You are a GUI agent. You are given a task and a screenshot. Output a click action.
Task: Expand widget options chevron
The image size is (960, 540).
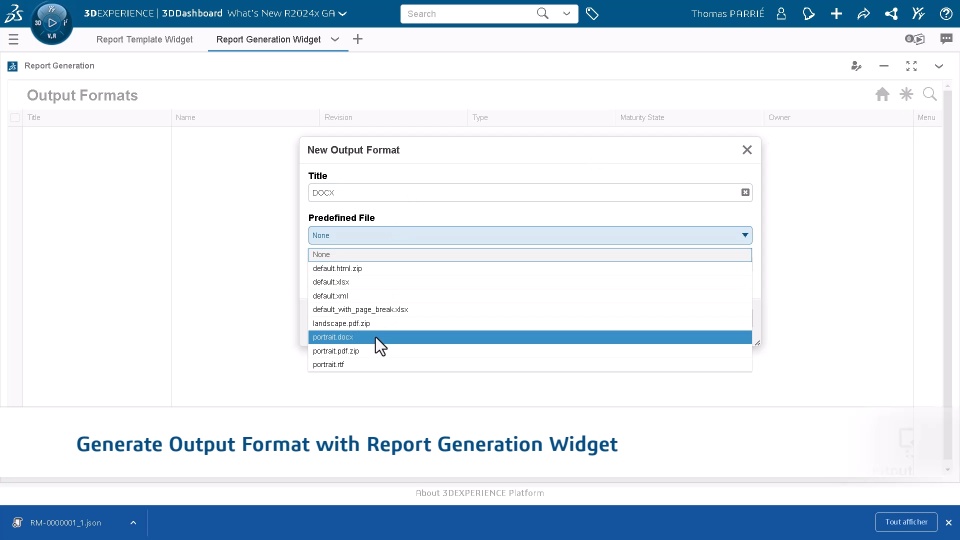coord(939,66)
